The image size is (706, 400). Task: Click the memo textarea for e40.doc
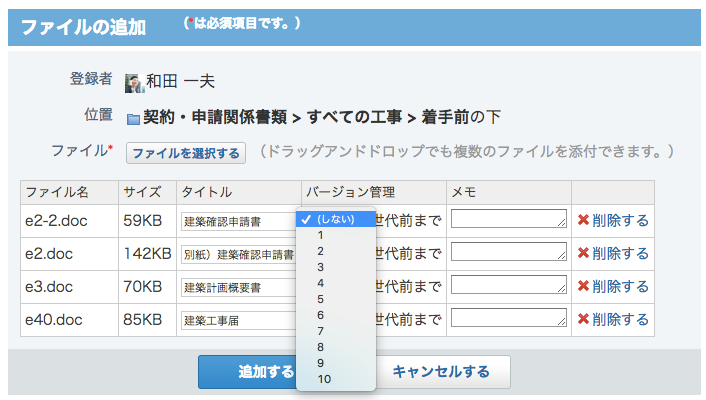coord(508,319)
